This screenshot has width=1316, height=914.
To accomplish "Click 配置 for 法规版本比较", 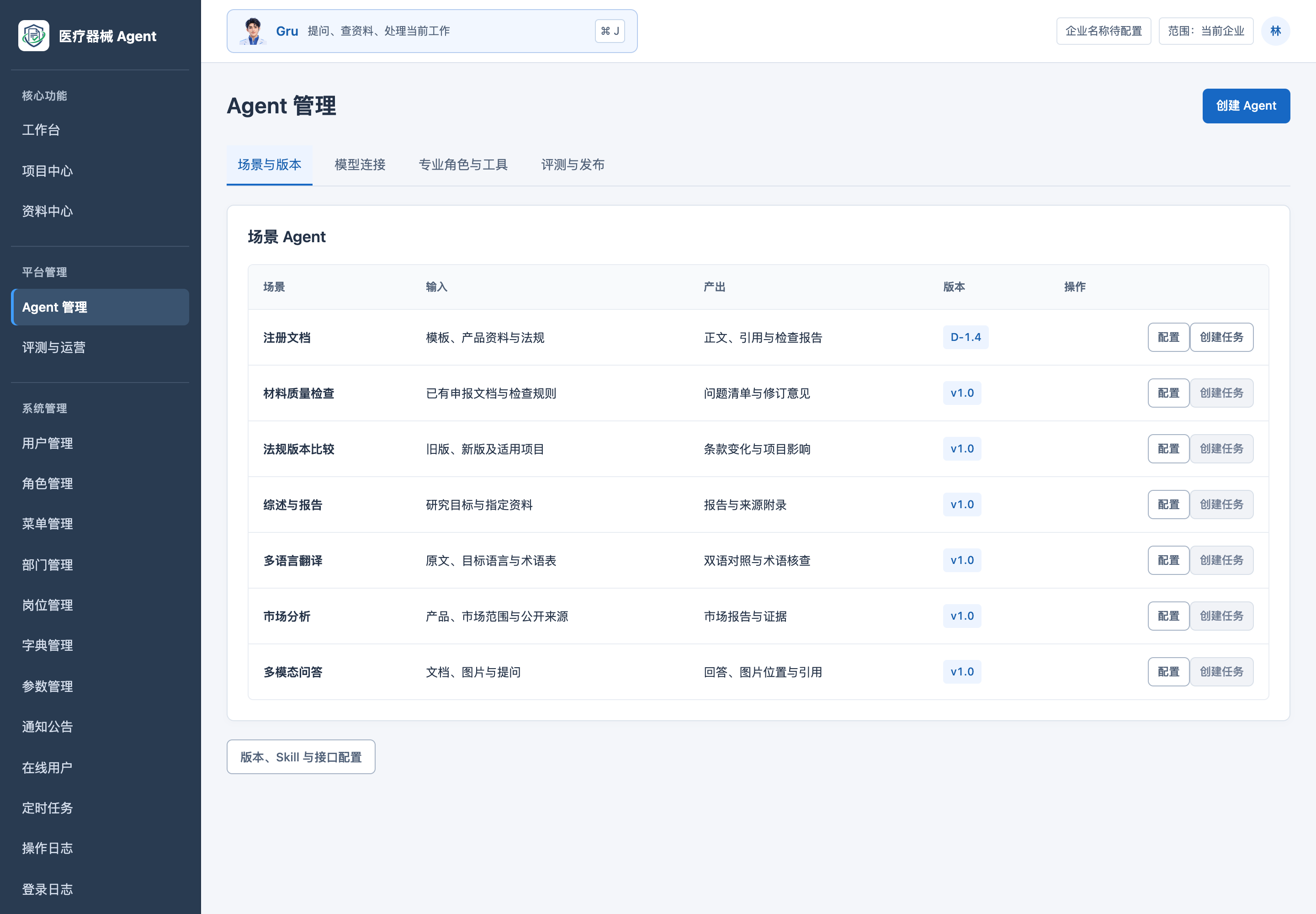I will (1168, 448).
